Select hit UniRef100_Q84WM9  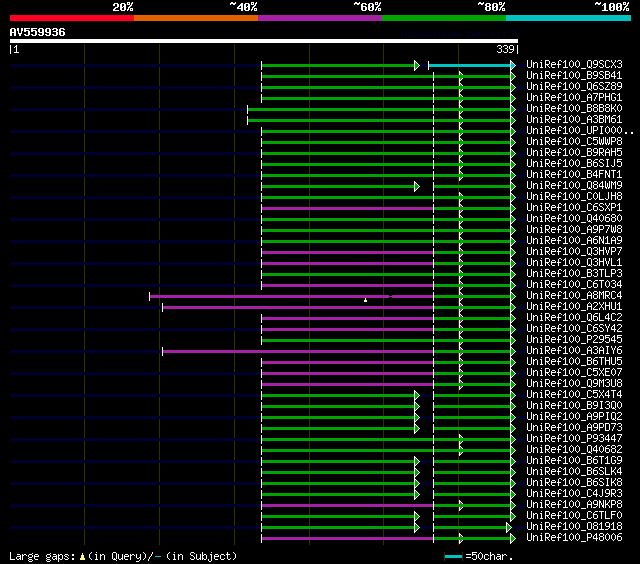pyautogui.click(x=574, y=186)
